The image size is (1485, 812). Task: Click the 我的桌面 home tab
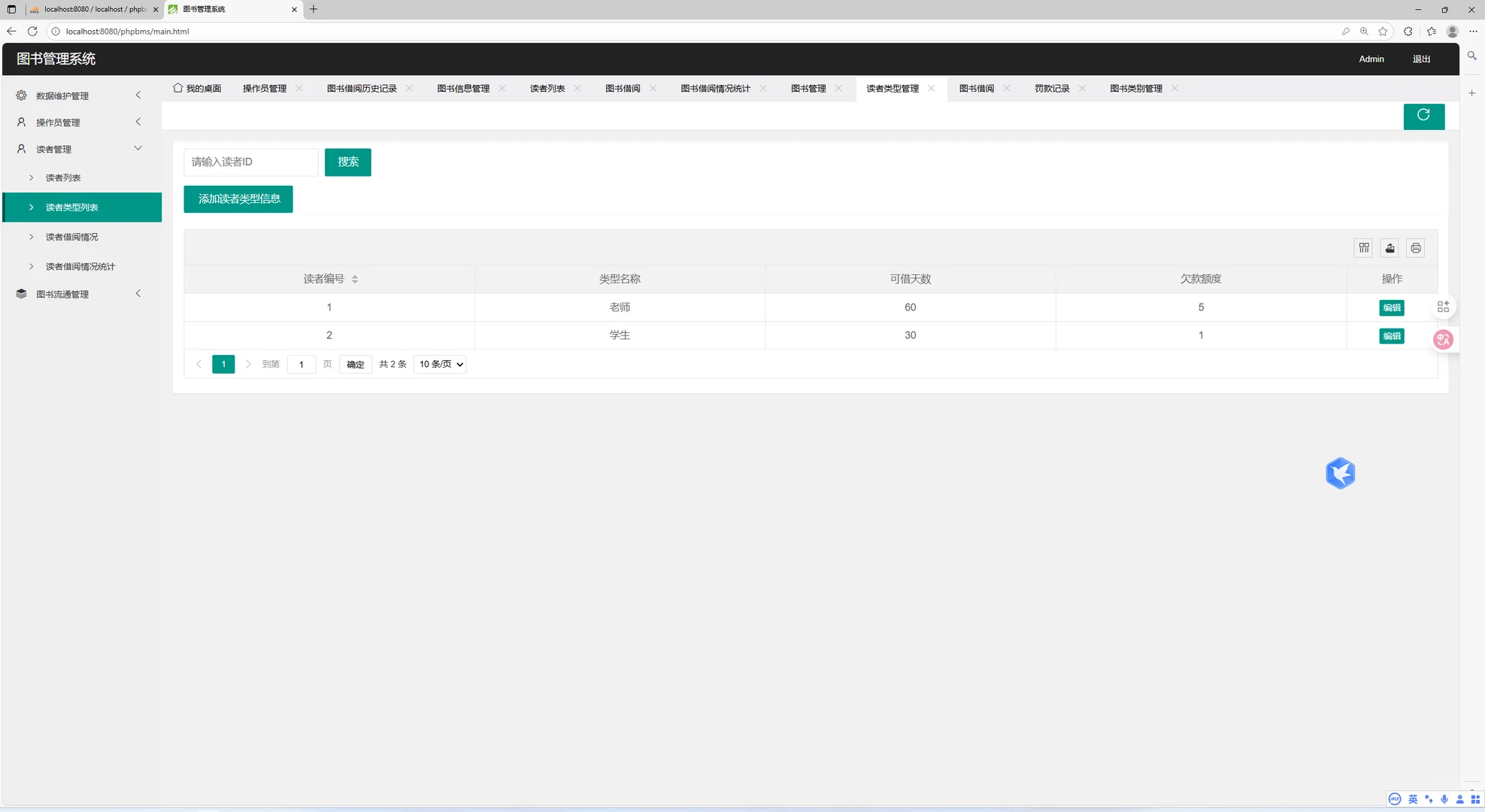(197, 89)
